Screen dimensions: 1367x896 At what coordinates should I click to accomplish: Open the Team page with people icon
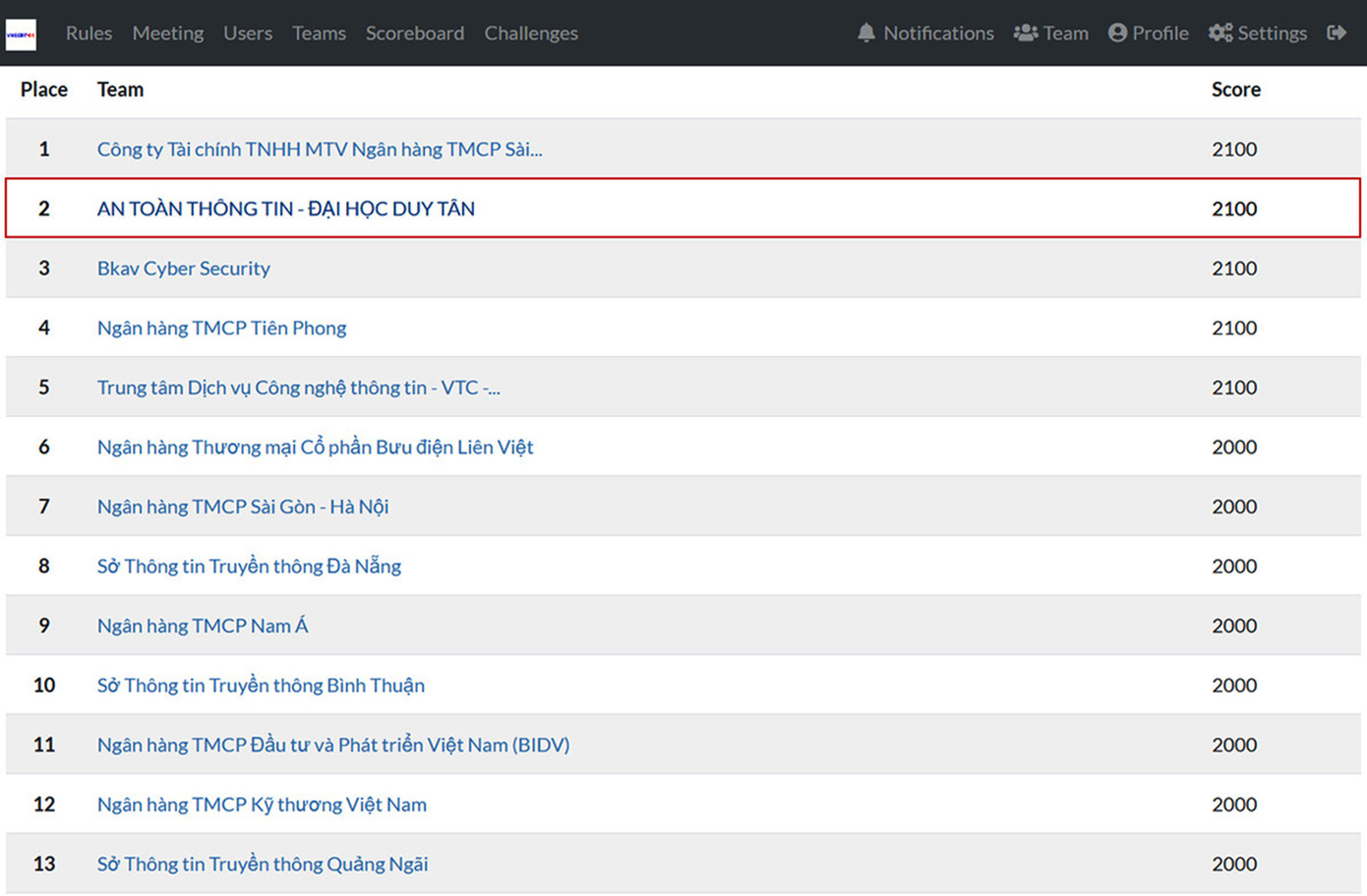[x=1051, y=33]
